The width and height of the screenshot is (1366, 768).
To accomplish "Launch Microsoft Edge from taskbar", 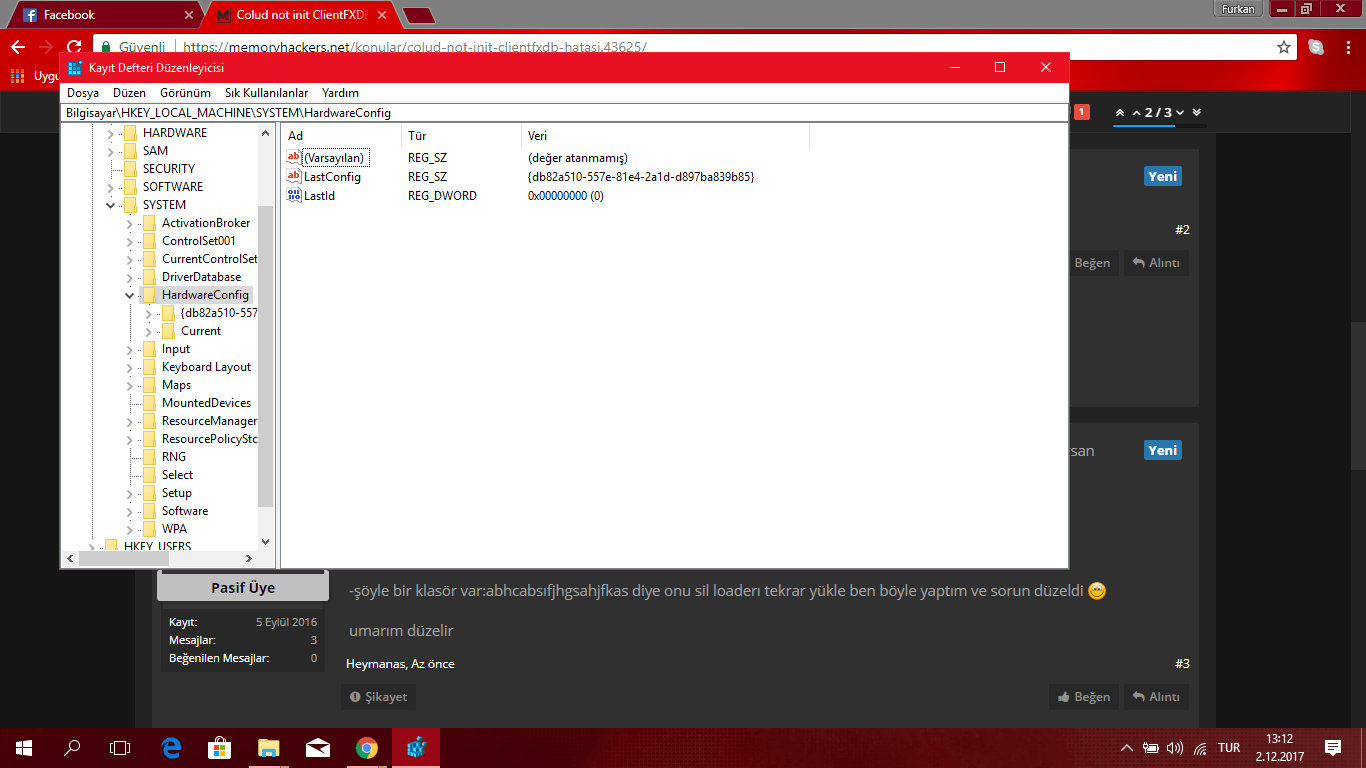I will pos(171,748).
